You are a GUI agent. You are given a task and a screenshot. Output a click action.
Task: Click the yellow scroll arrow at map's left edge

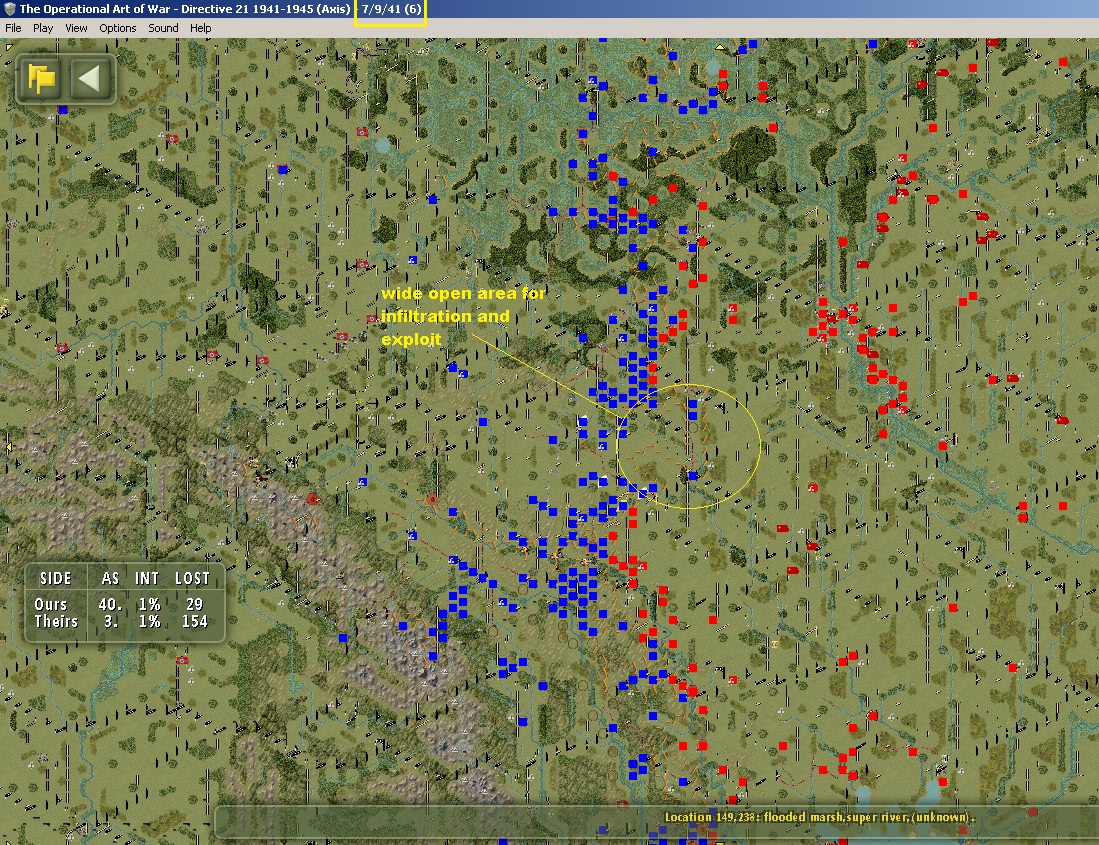point(8,447)
